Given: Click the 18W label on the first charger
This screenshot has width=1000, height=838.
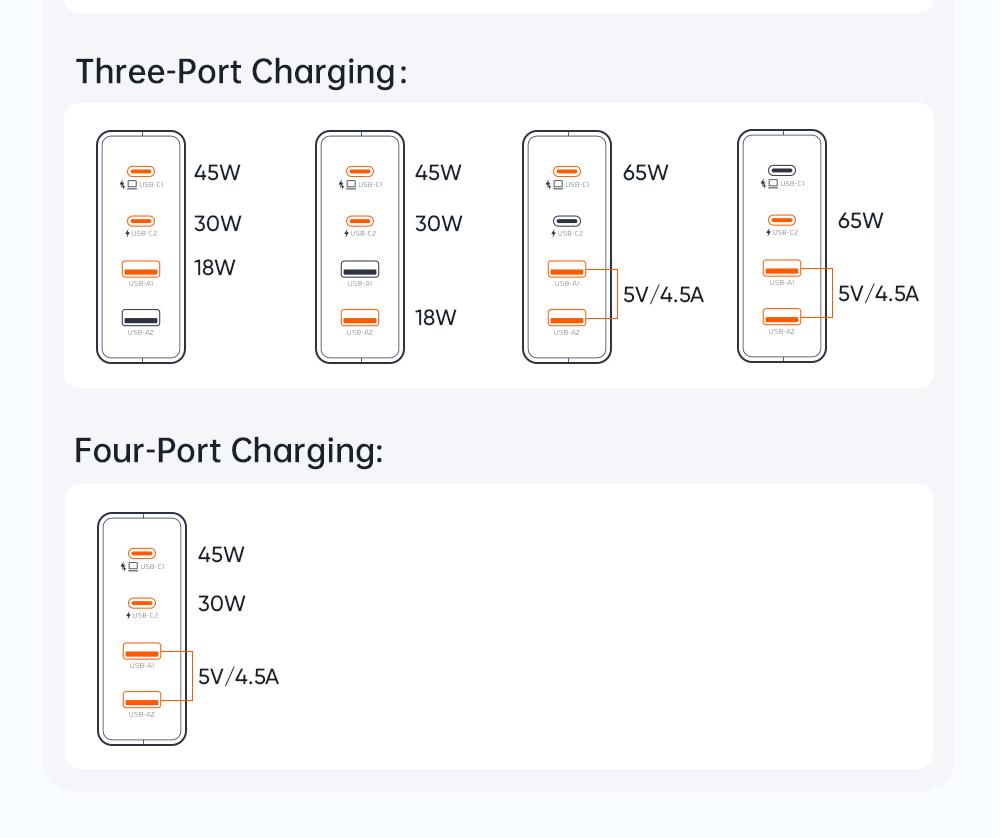Looking at the screenshot, I should 214,268.
